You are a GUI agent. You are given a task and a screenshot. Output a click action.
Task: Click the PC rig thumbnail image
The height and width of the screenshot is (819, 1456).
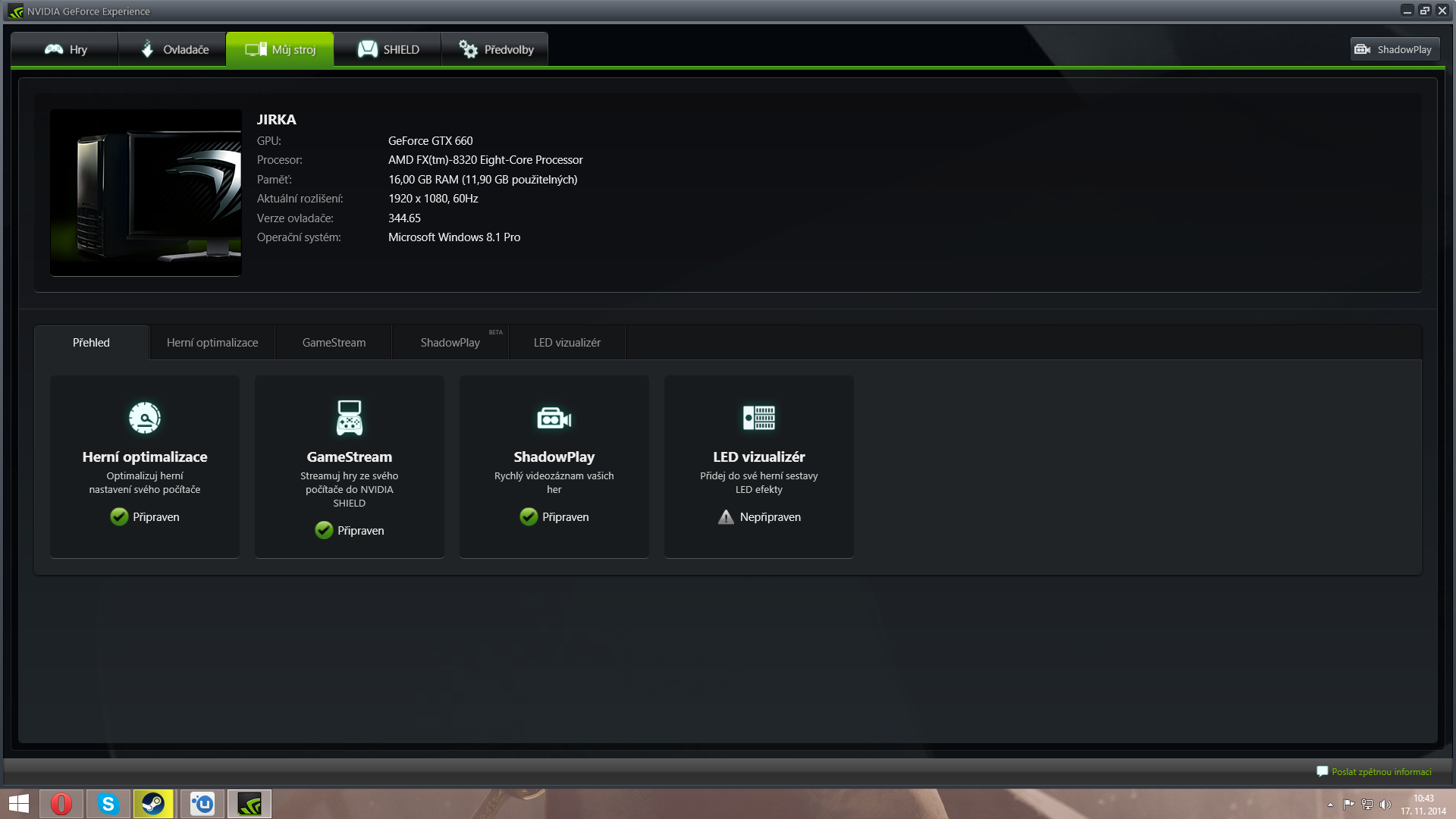[146, 193]
